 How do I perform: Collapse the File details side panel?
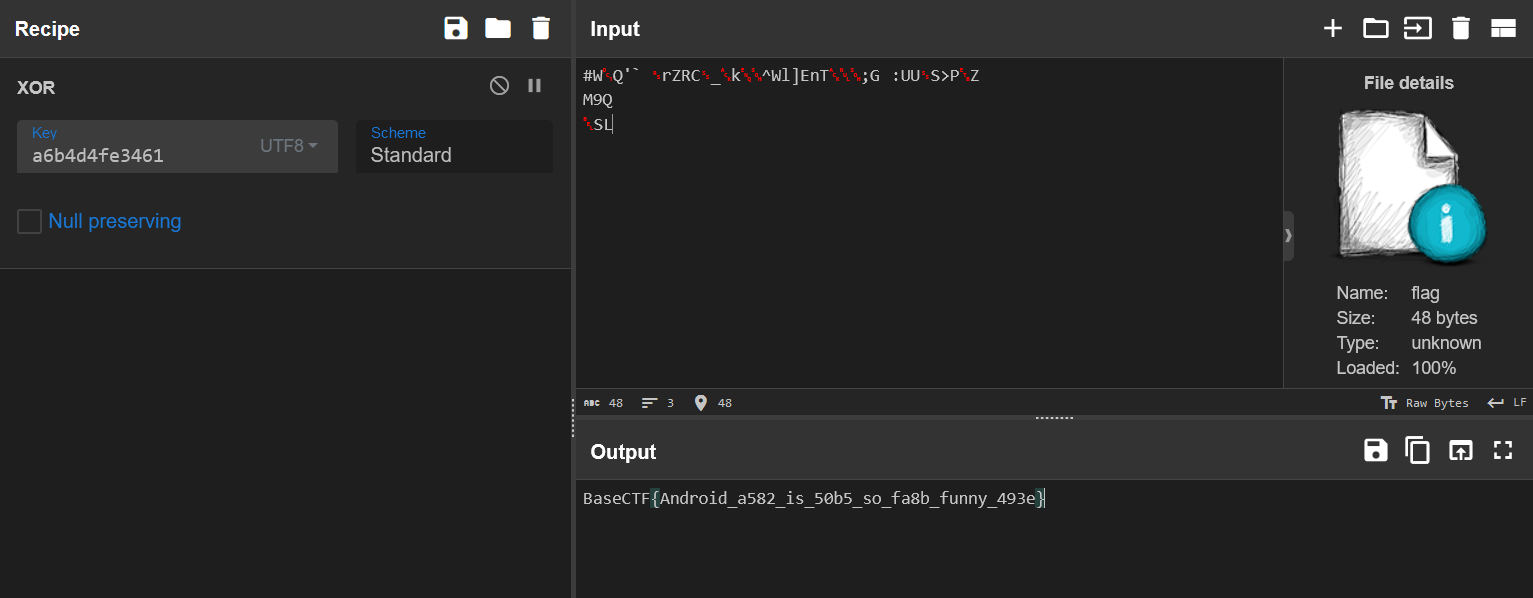[x=1288, y=236]
